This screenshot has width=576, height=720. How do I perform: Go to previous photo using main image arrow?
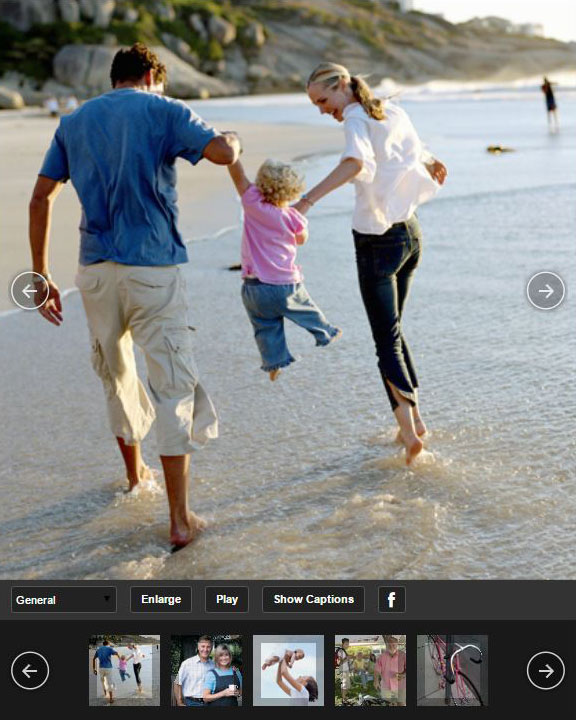click(x=30, y=291)
